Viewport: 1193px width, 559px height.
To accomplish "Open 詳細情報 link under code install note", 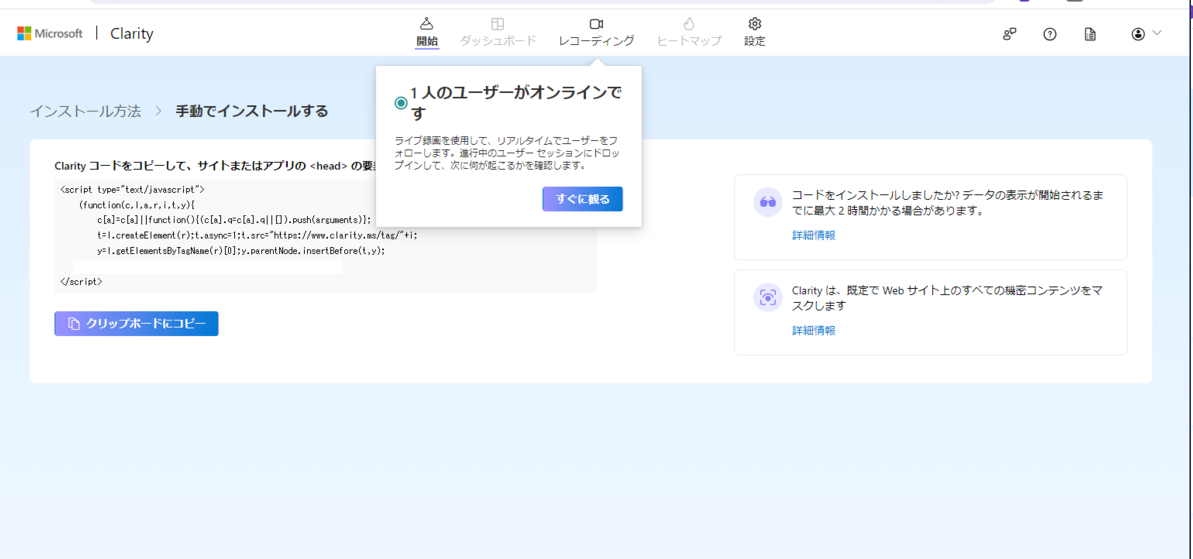I will point(813,235).
